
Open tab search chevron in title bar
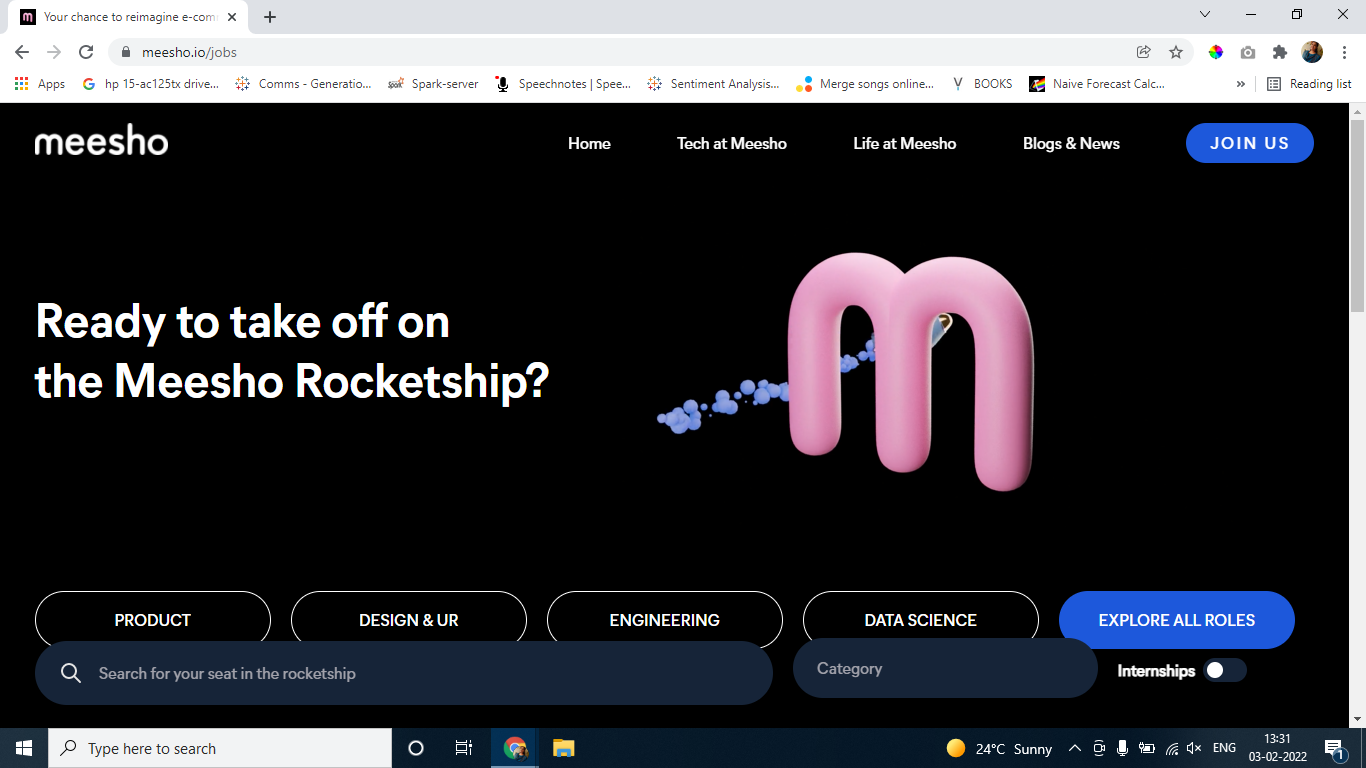[1205, 14]
